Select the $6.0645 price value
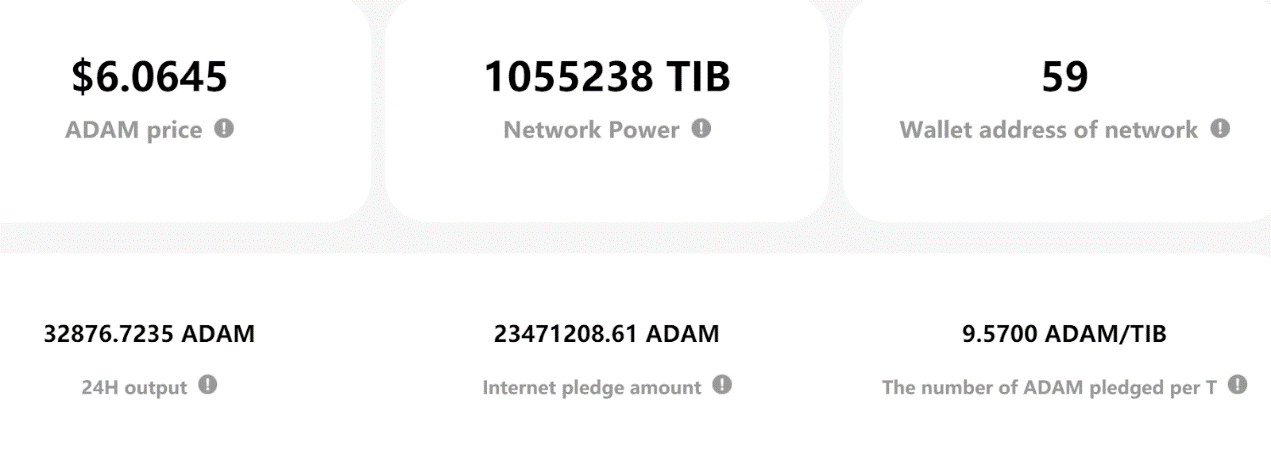The height and width of the screenshot is (454, 1271). coord(149,78)
